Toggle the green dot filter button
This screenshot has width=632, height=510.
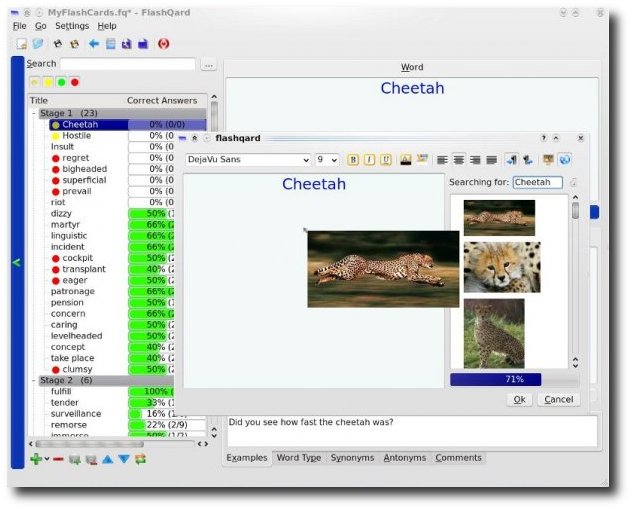coord(61,82)
